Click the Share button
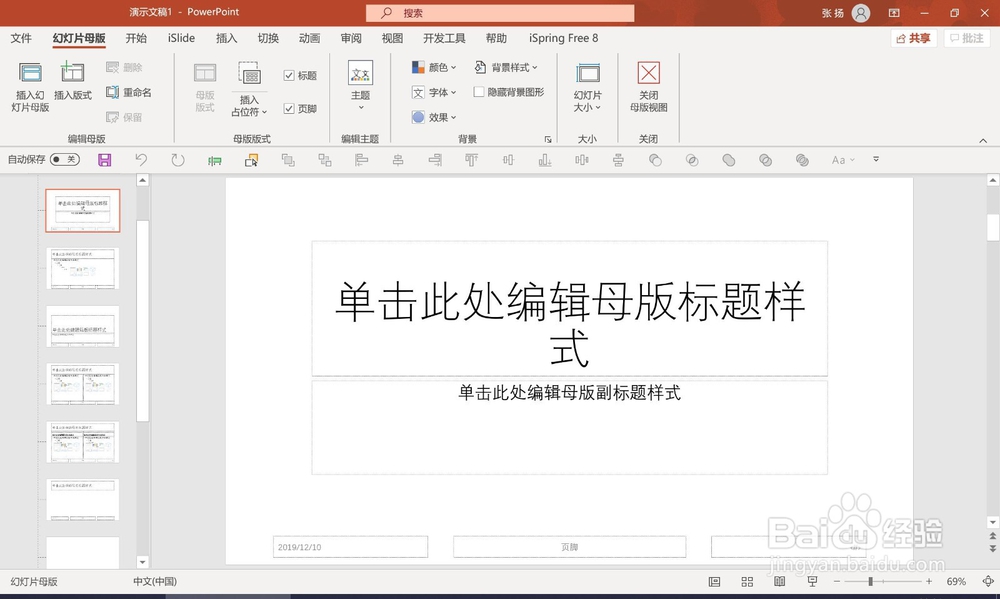The image size is (1000, 599). coord(913,38)
